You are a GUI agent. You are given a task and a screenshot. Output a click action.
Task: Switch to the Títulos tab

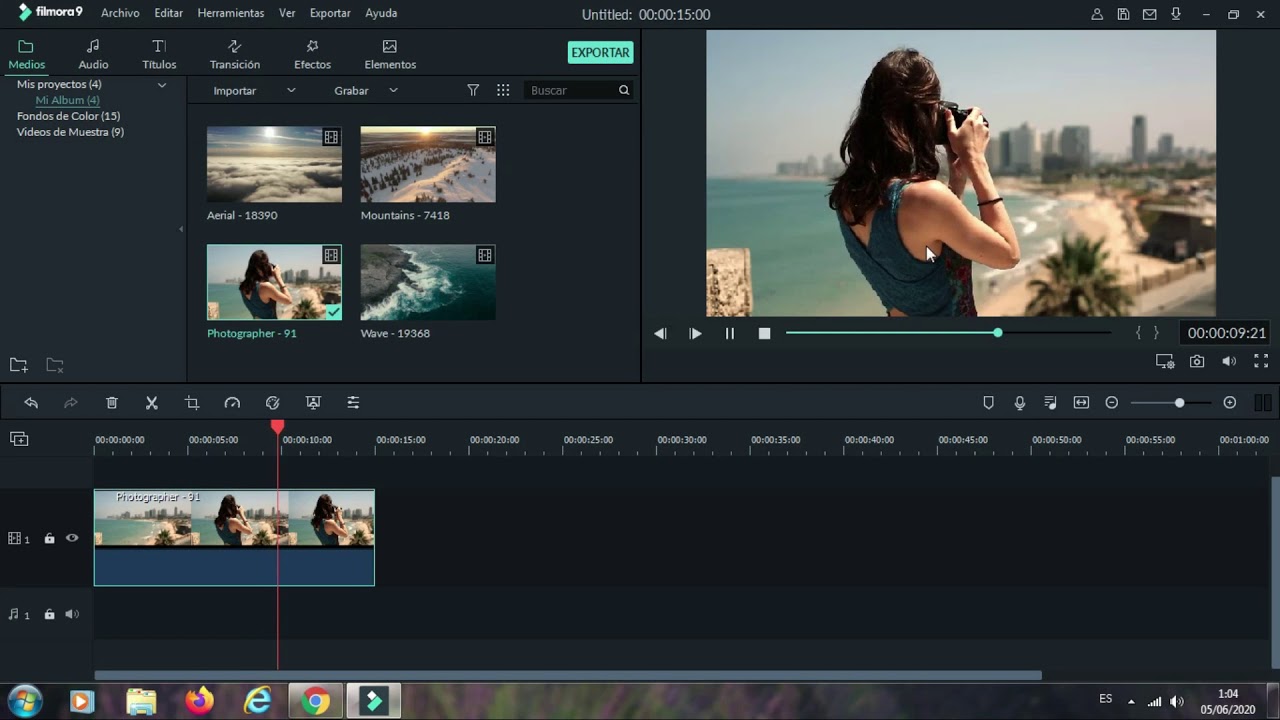tap(159, 55)
